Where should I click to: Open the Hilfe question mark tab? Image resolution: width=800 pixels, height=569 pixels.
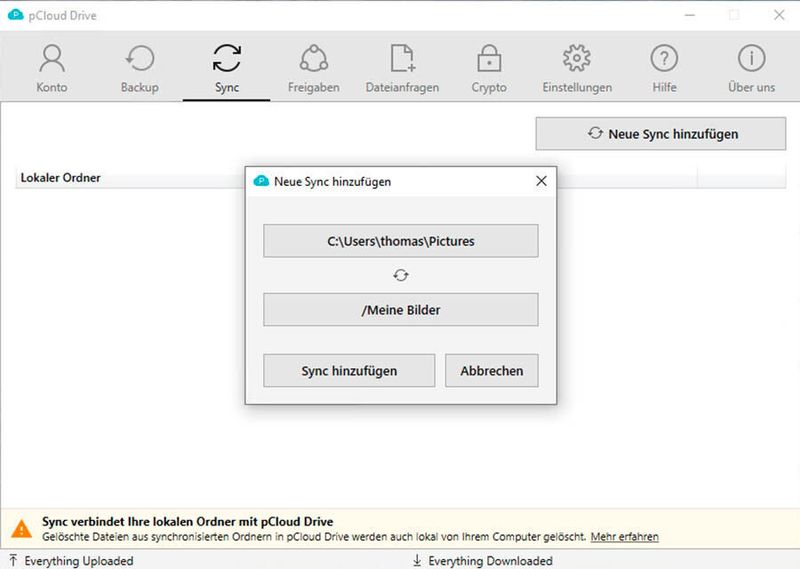pyautogui.click(x=664, y=68)
